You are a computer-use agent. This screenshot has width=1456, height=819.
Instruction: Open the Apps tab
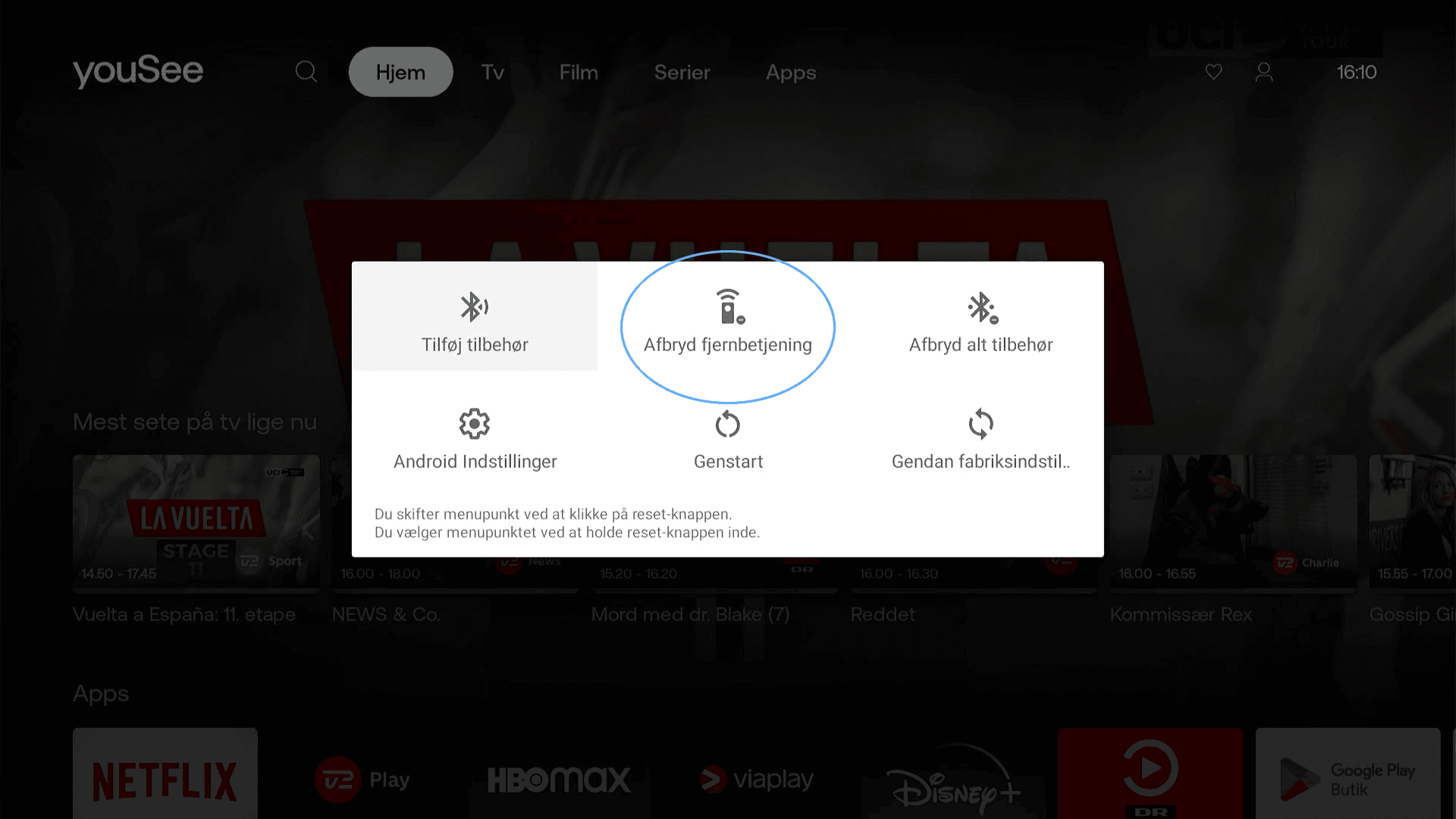click(790, 72)
